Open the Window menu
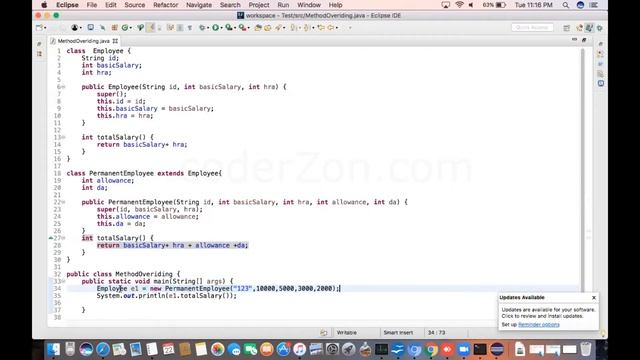The height and width of the screenshot is (360, 640). click(309, 5)
